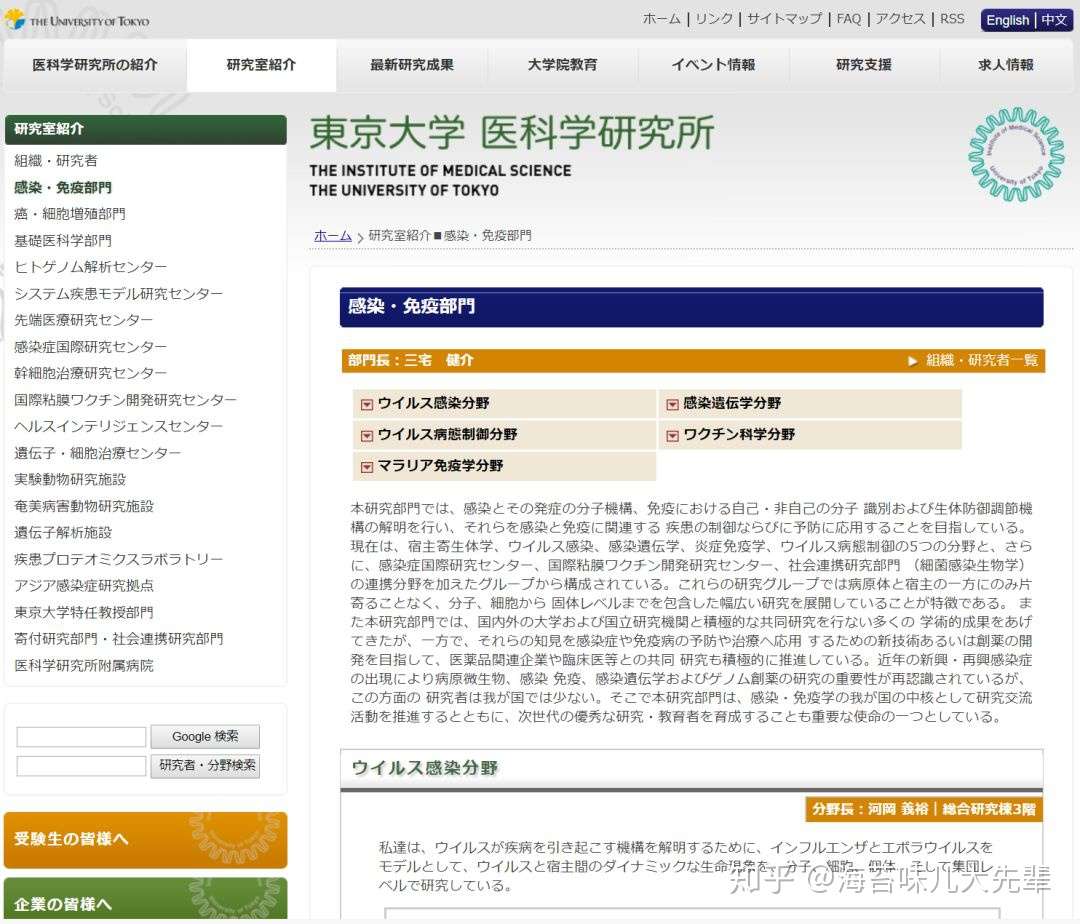Click triangle icon before 組織・研究者一覧
Screen dimensions: 1080x924
[x=913, y=361]
